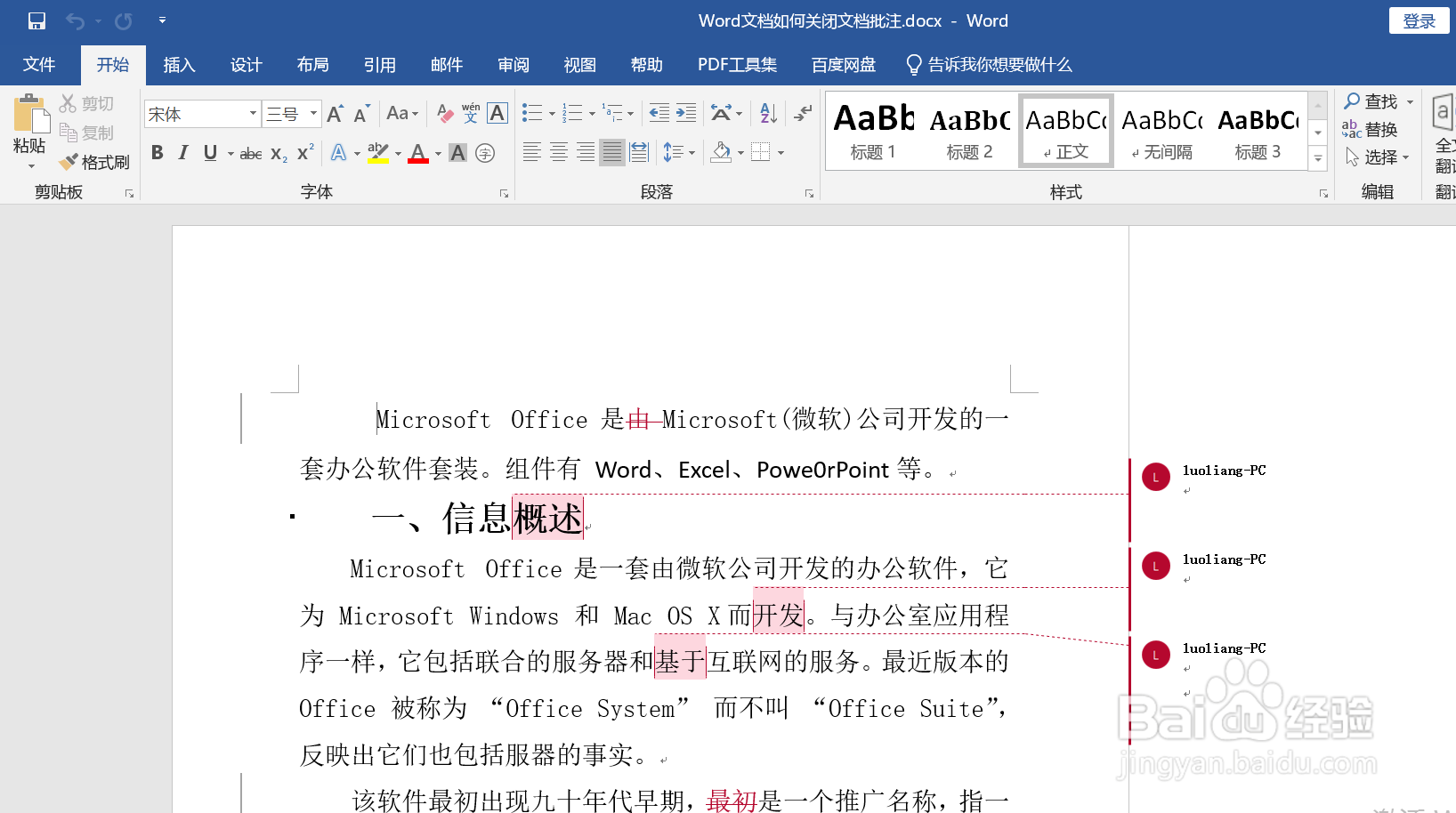This screenshot has width=1456, height=813.
Task: Activate the 格式刷 format painter
Action: [x=93, y=162]
